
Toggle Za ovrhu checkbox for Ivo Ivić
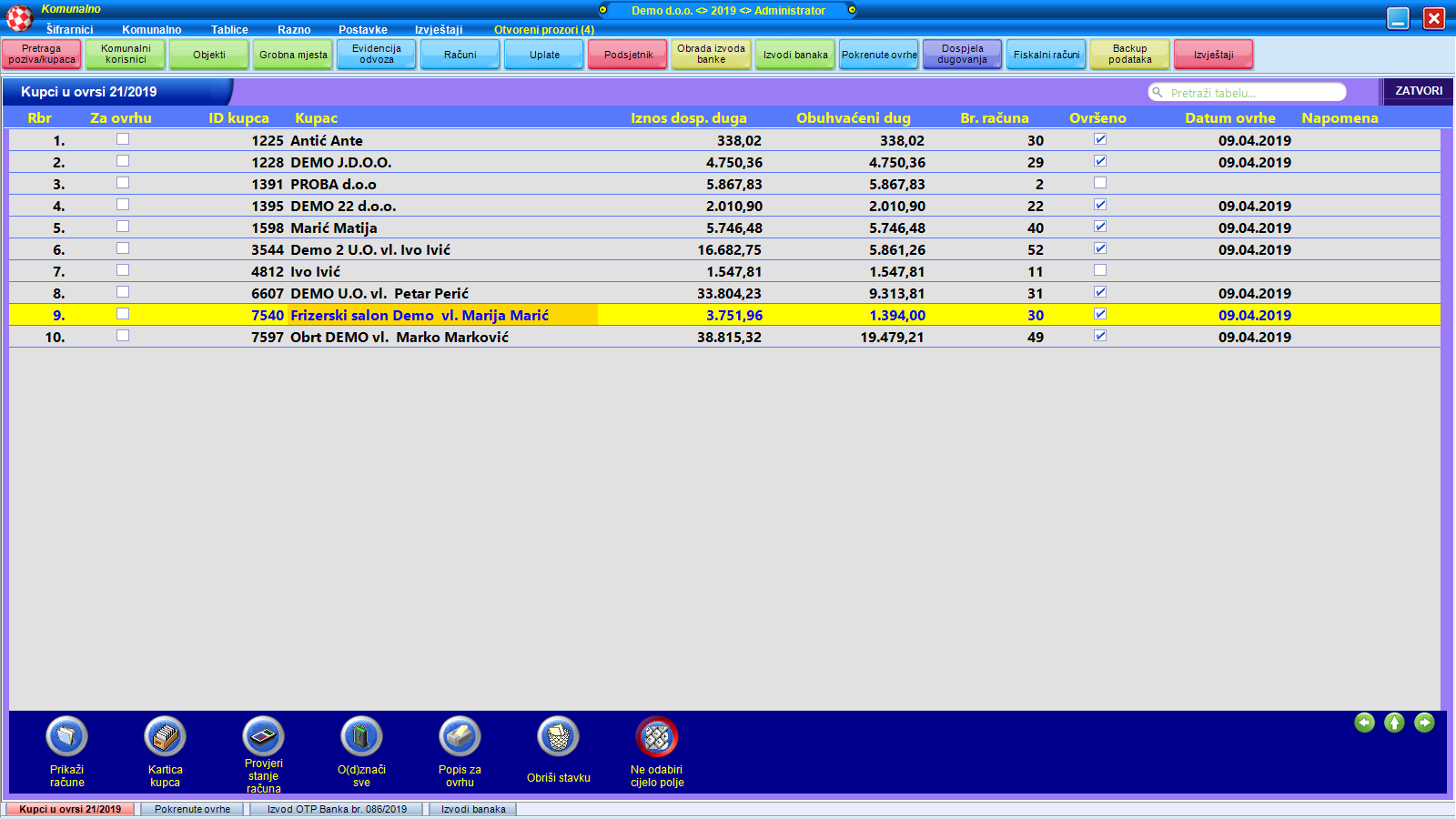click(123, 270)
